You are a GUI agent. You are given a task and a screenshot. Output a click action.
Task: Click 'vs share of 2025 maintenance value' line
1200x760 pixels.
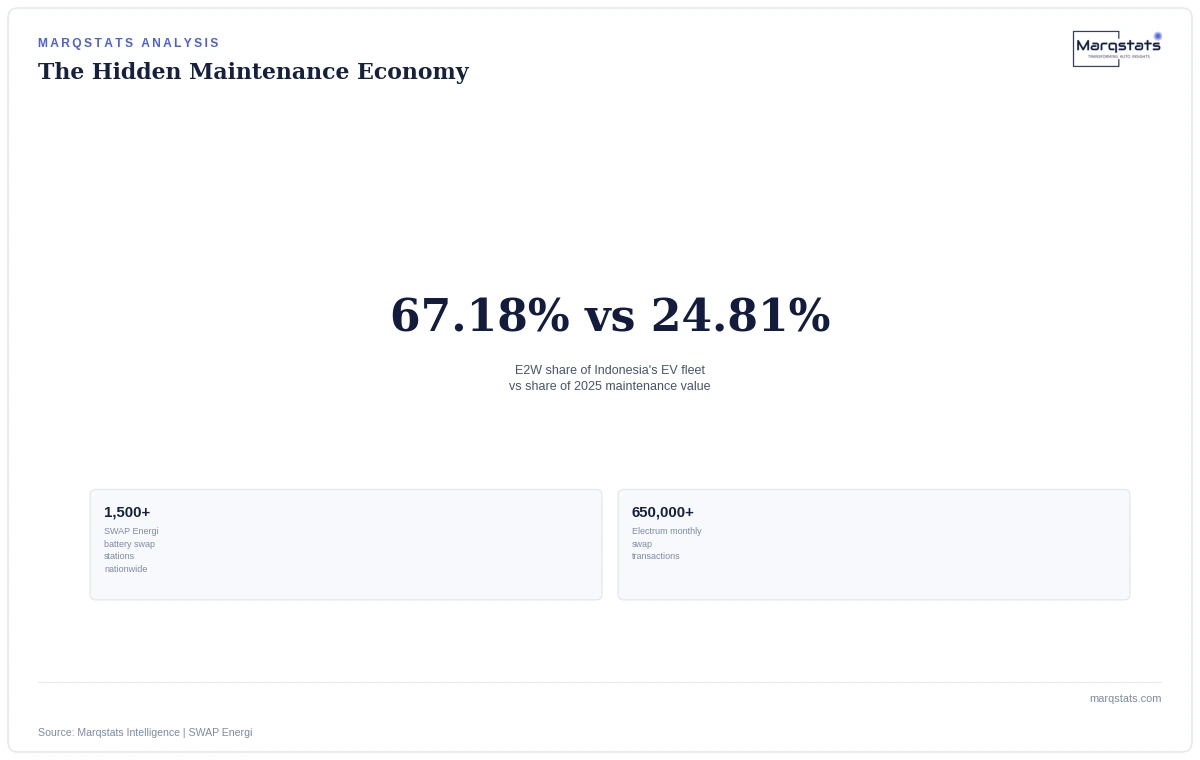coord(610,386)
